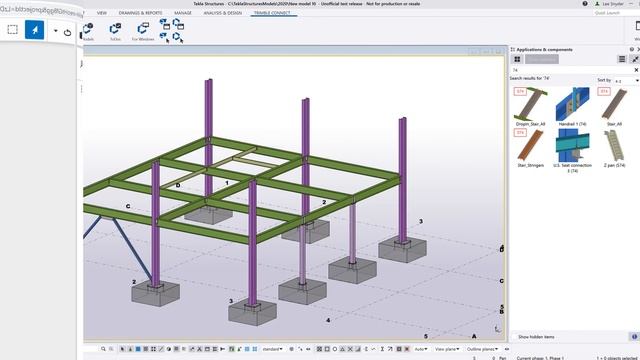Toggle the blue square selection switch

(138, 349)
